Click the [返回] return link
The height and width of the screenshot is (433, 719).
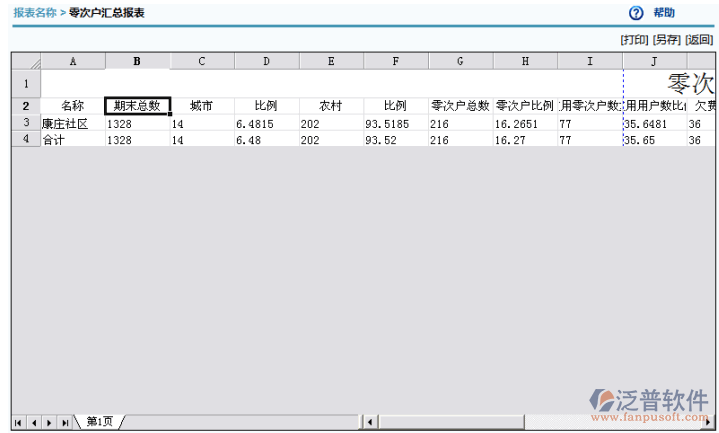pyautogui.click(x=699, y=40)
